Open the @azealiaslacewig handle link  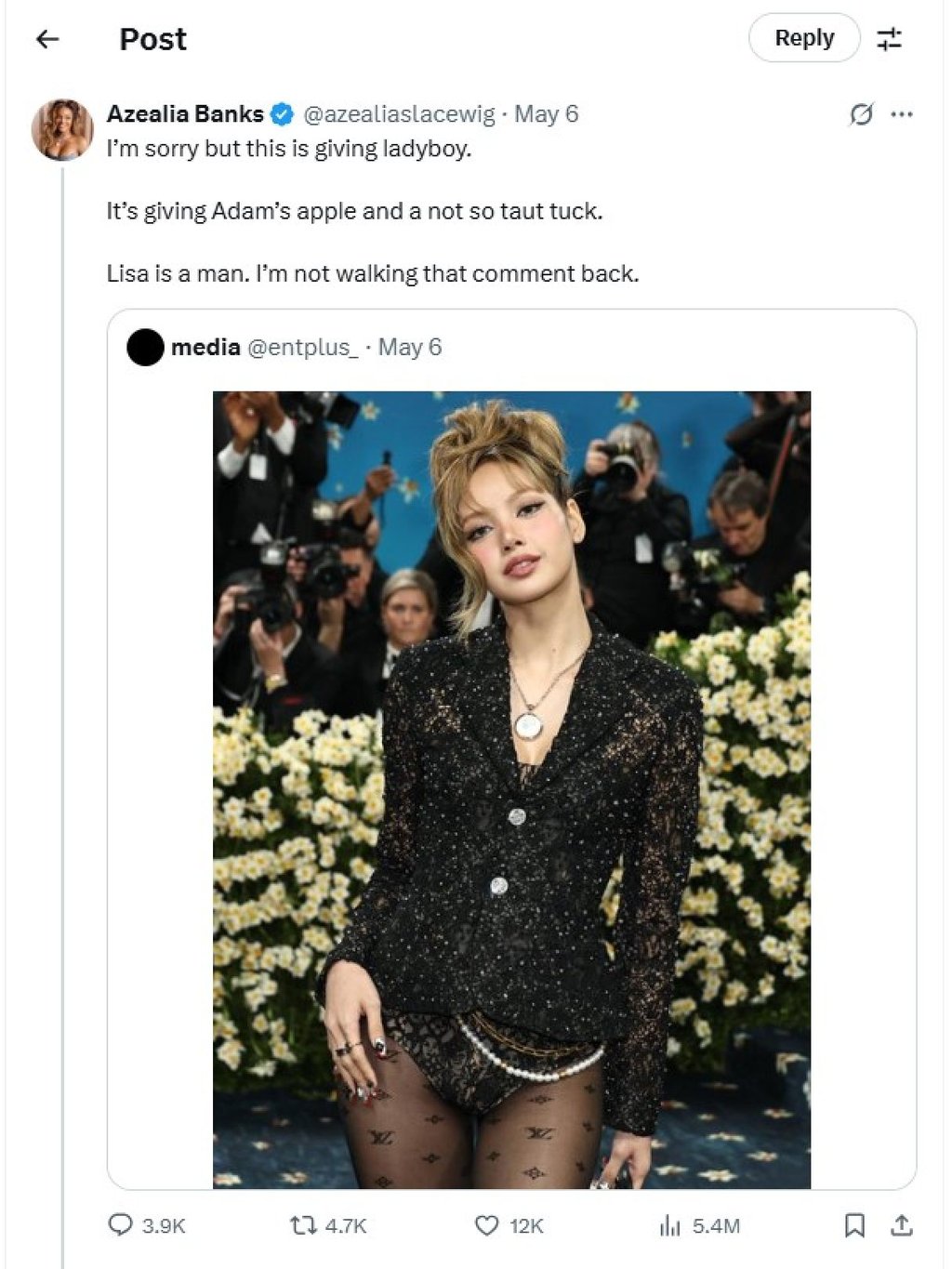[399, 113]
